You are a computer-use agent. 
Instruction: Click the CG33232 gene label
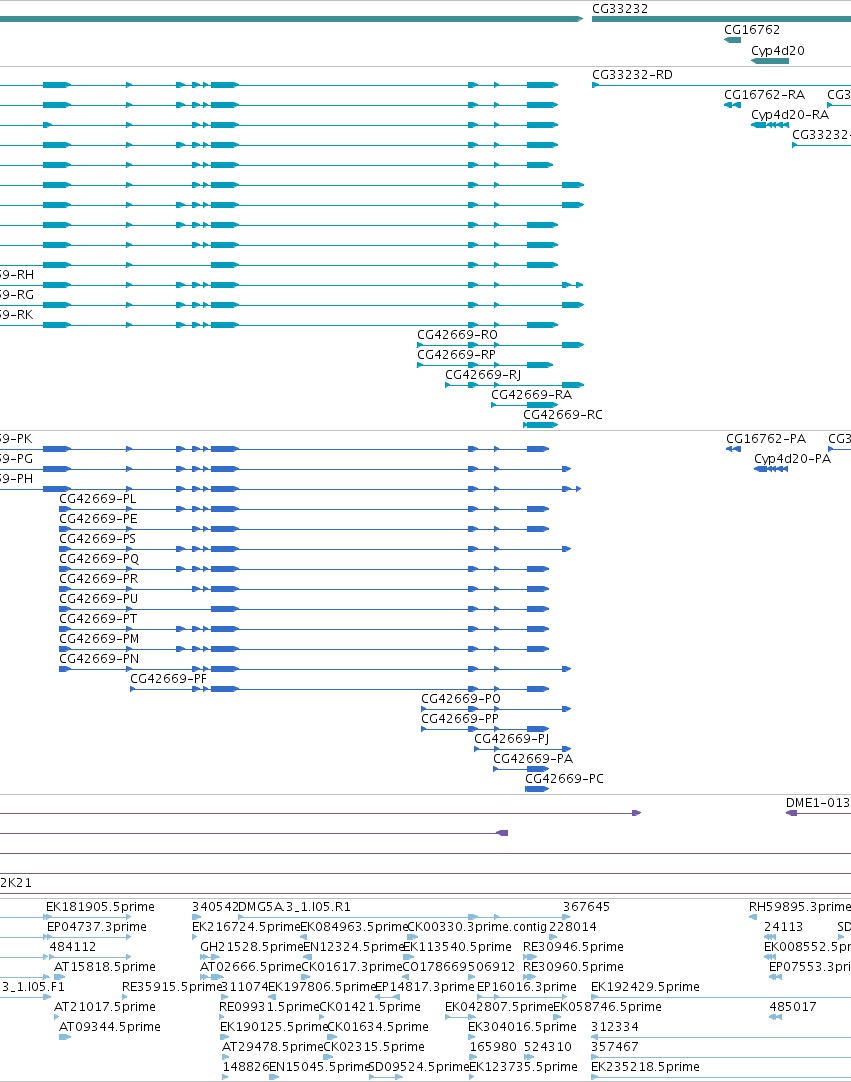[x=620, y=9]
